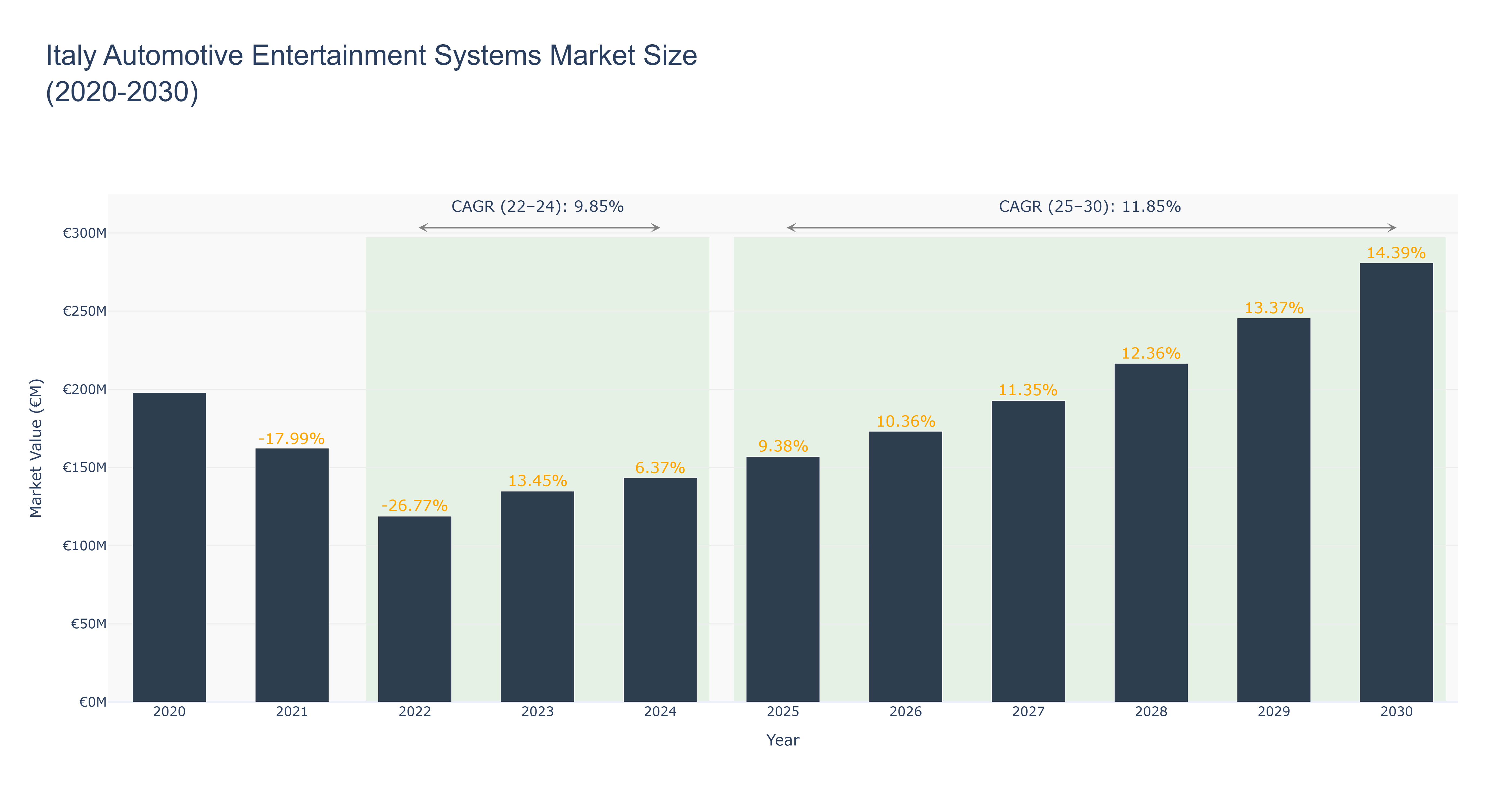This screenshot has width=1512, height=810.
Task: Click the 9.38% growth label
Action: (782, 446)
